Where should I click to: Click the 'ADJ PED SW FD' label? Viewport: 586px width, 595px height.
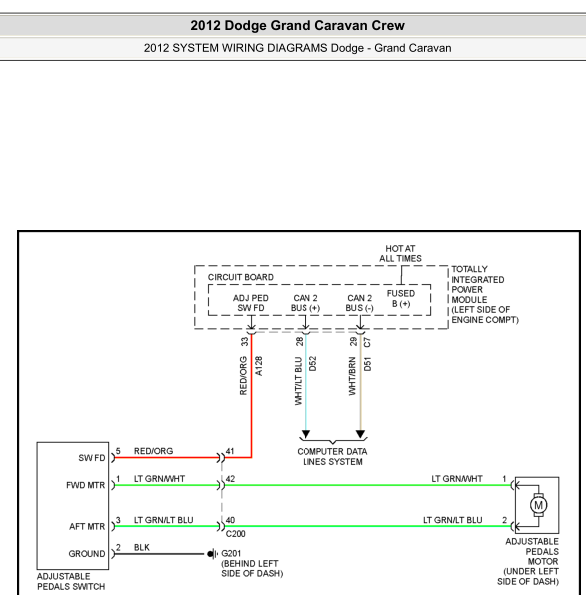(250, 303)
